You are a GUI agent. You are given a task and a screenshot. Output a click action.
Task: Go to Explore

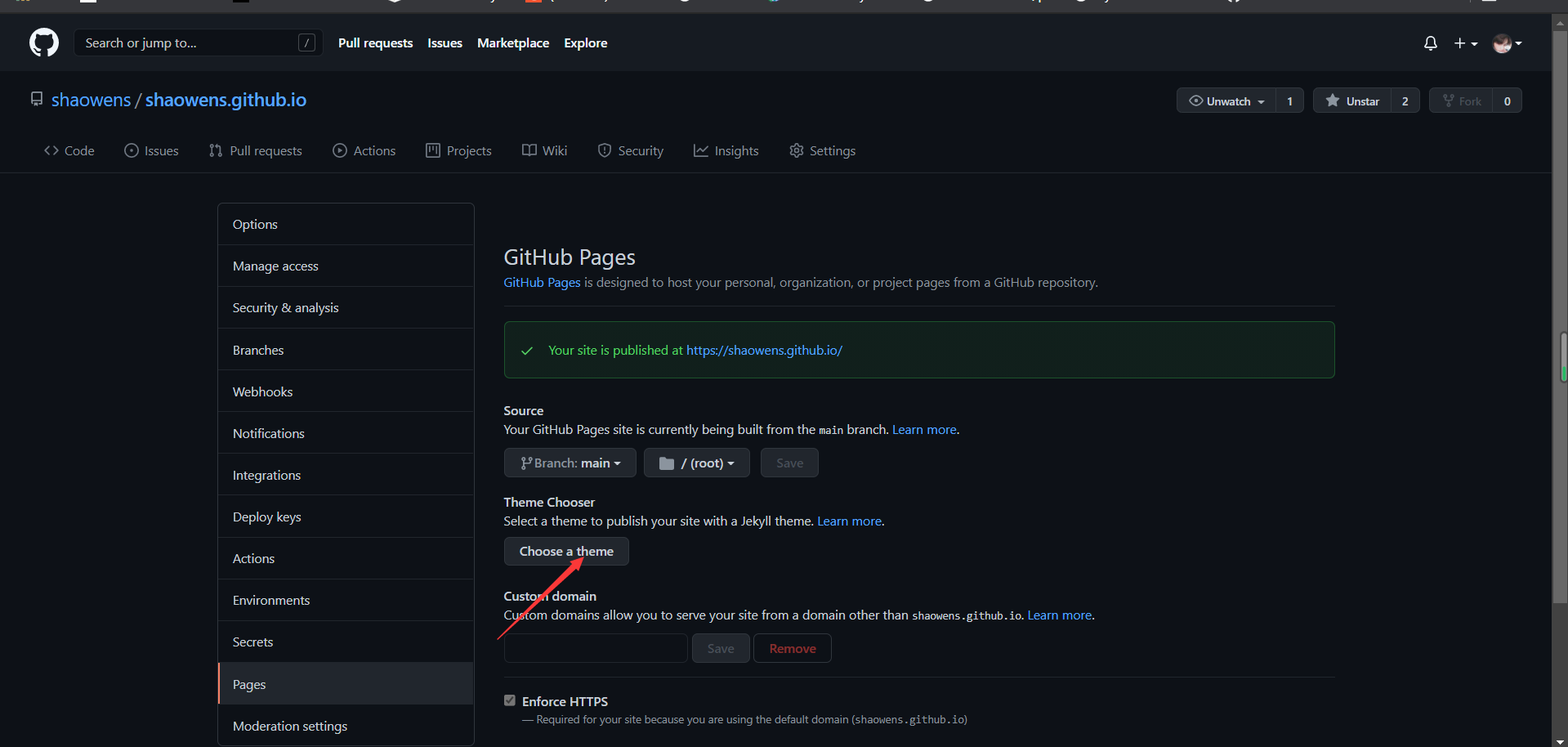point(586,42)
